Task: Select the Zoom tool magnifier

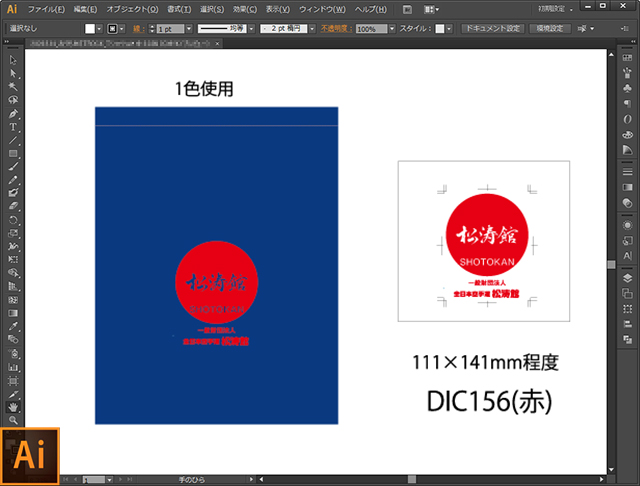Action: (x=13, y=420)
